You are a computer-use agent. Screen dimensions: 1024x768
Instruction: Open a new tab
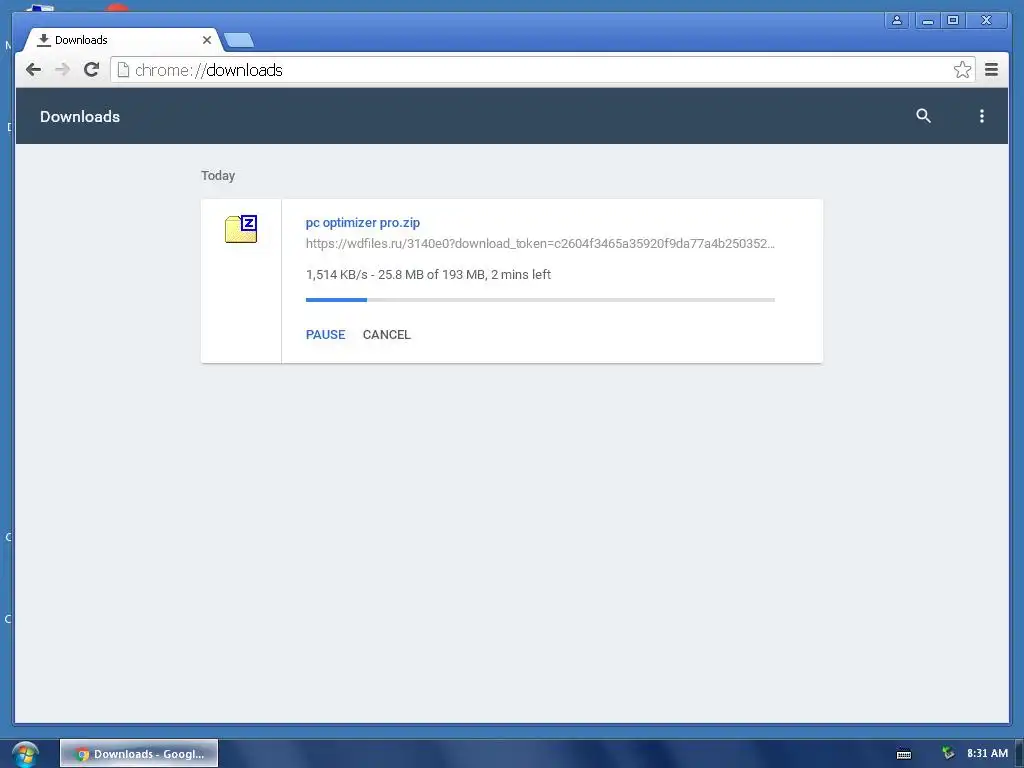click(239, 40)
